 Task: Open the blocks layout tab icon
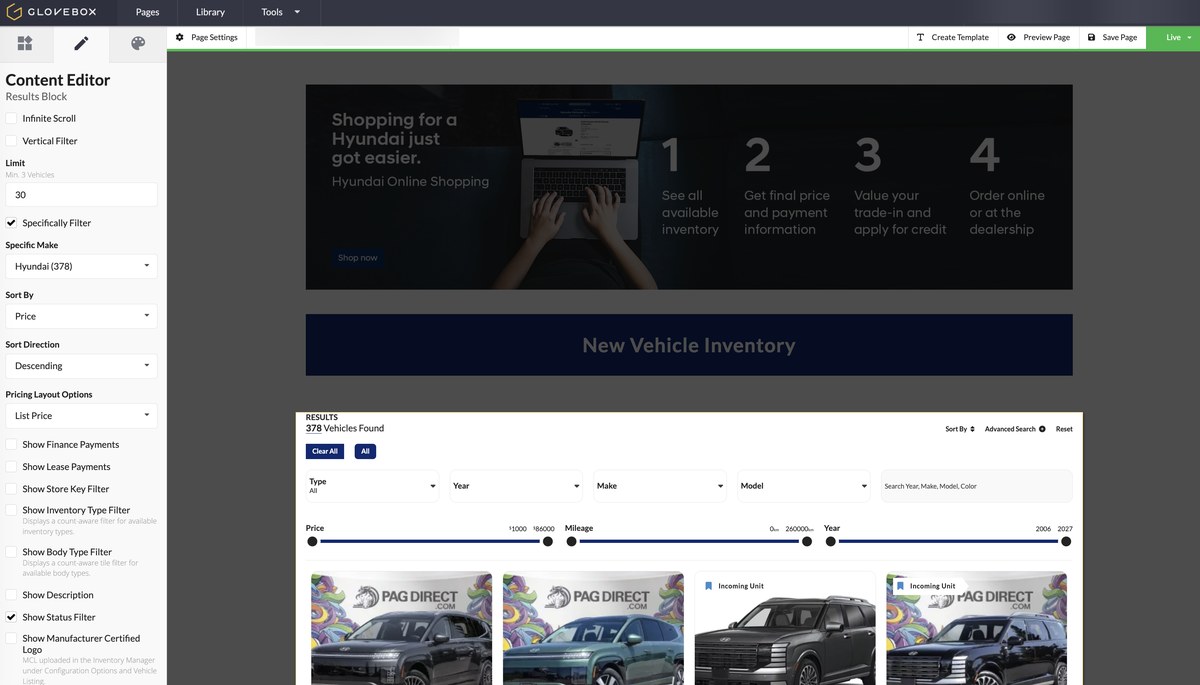(x=25, y=43)
